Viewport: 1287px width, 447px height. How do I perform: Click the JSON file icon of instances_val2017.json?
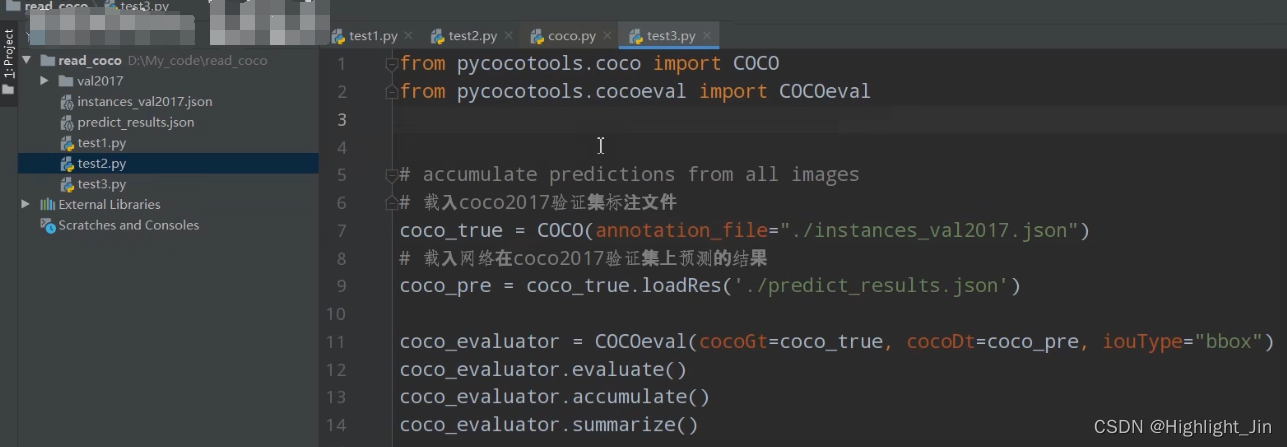click(x=67, y=102)
